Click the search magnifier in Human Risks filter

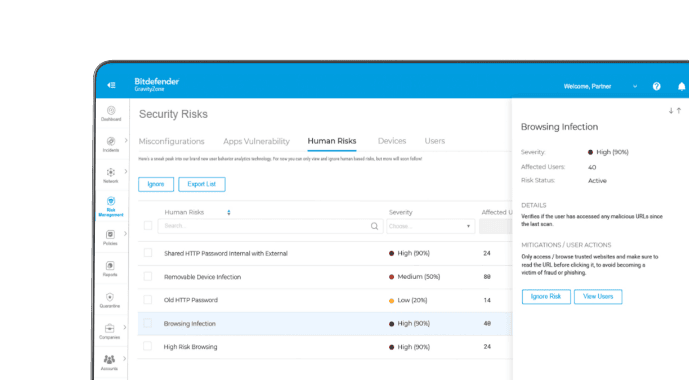click(374, 226)
